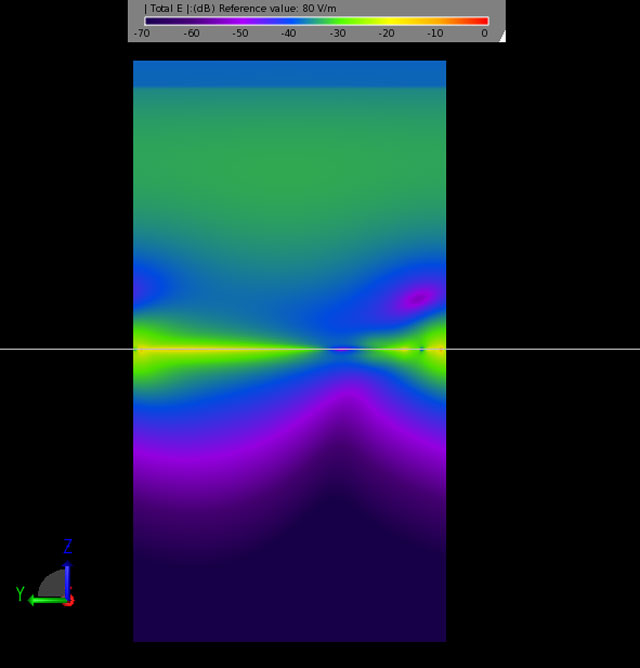Click the 0 dB label on the legend

(484, 33)
